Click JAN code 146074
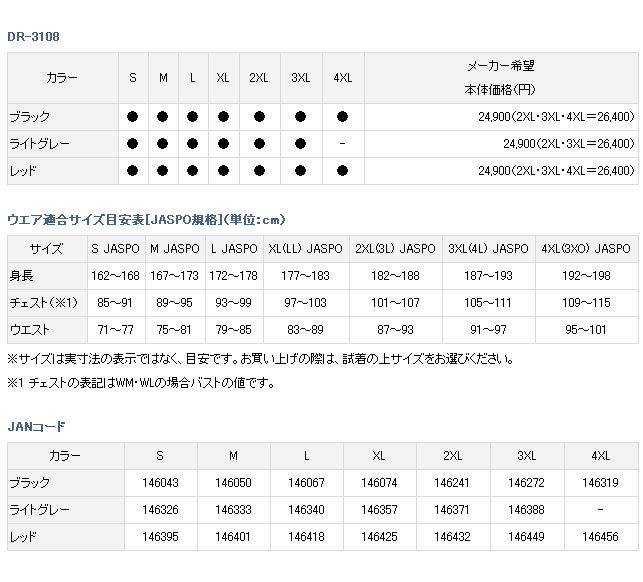This screenshot has height=582, width=643. coord(379,483)
